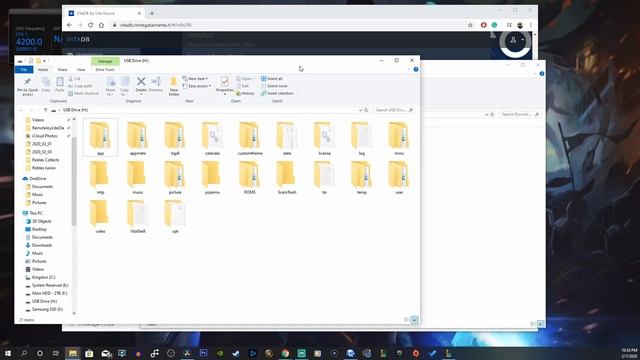This screenshot has width=640, height=360.
Task: Switch to the View ribbon tab
Action: pos(81,70)
